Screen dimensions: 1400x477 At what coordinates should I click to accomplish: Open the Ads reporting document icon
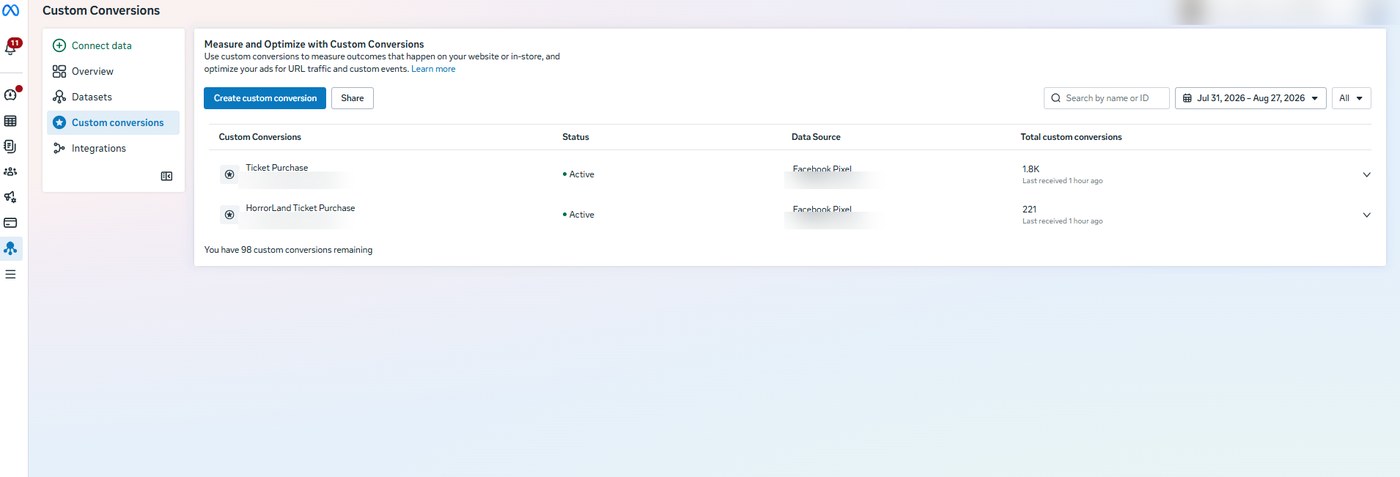tap(10, 146)
